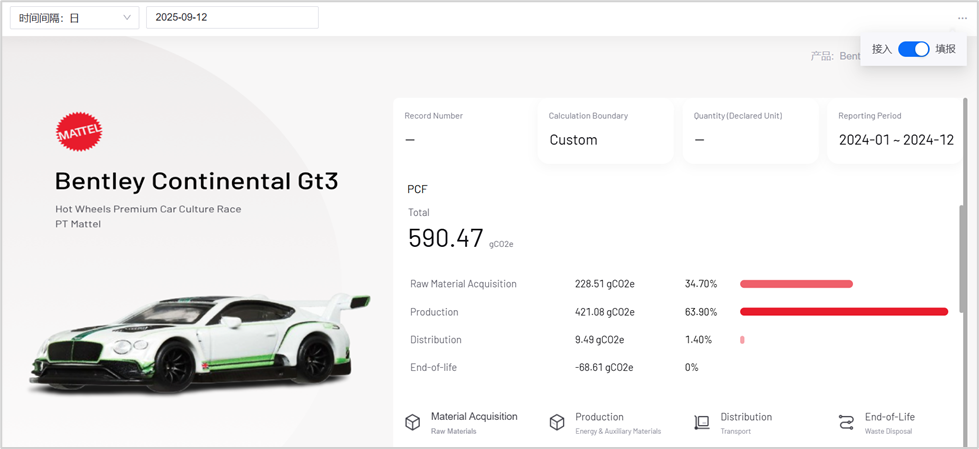Image resolution: width=979 pixels, height=449 pixels.
Task: Expand the 时间间隔 dropdown
Action: (x=75, y=18)
